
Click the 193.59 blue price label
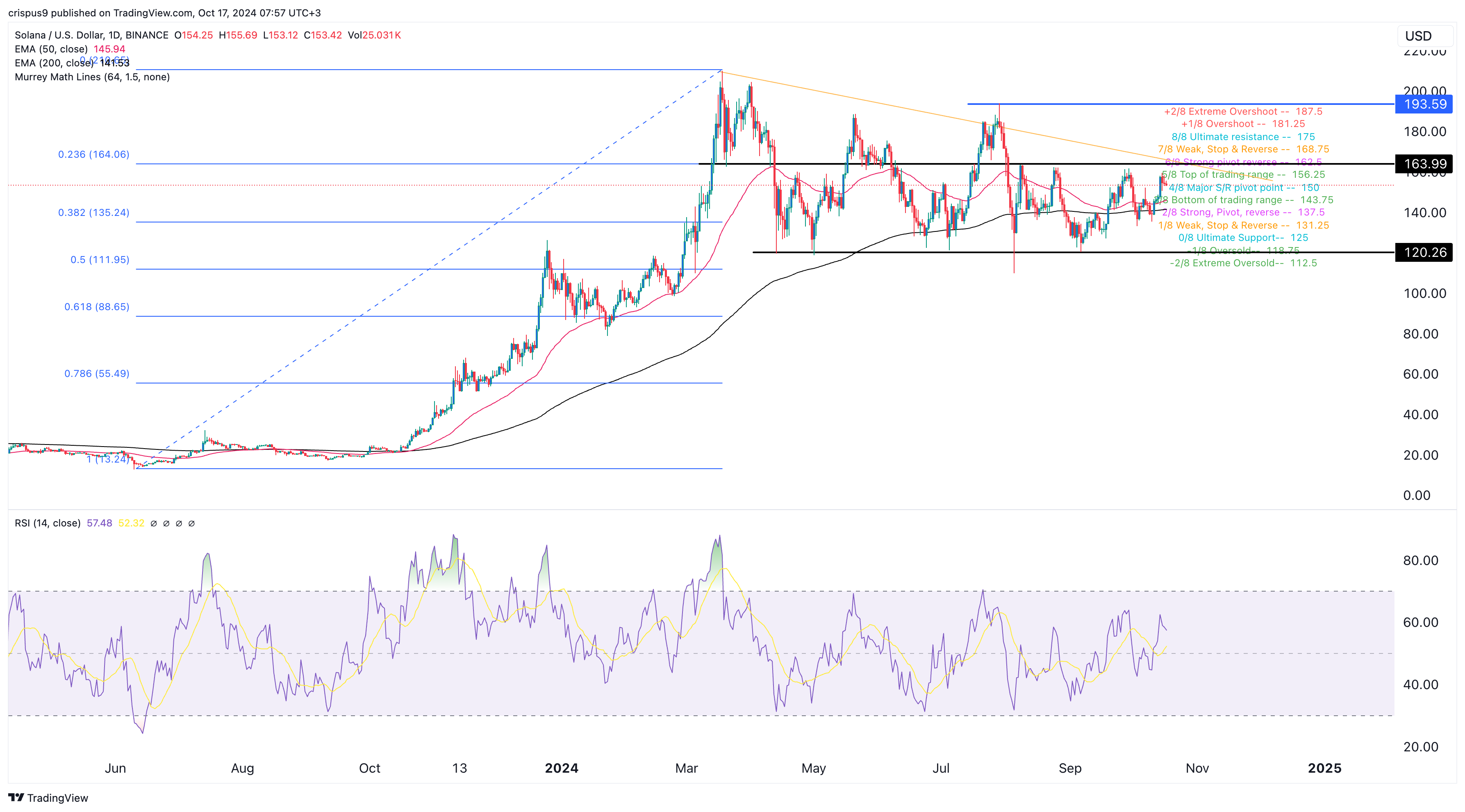tap(1424, 104)
